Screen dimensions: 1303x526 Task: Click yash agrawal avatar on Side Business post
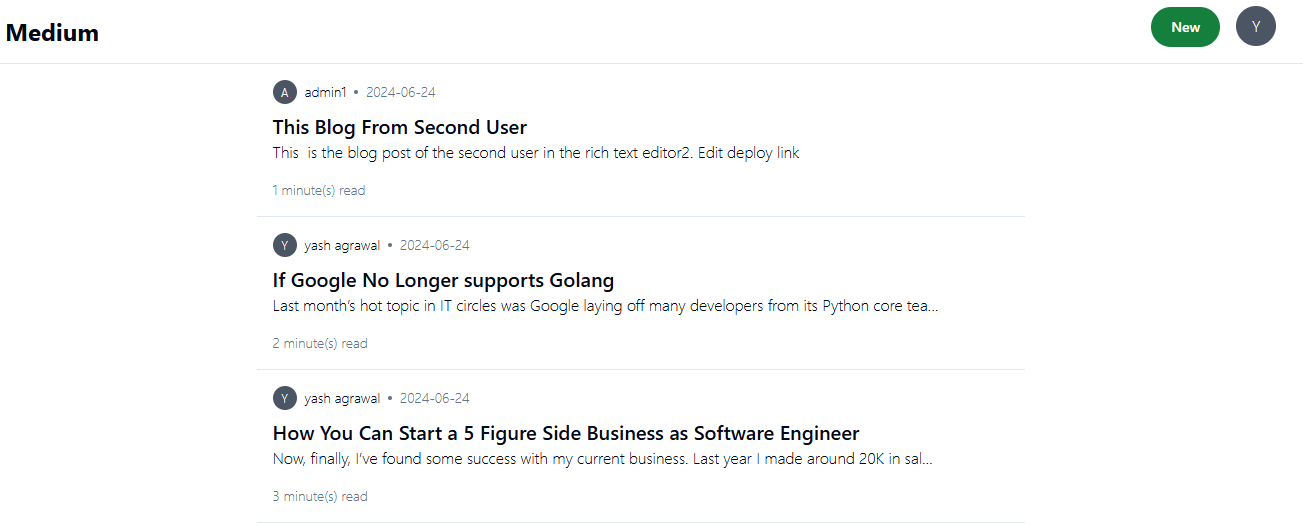coord(285,398)
